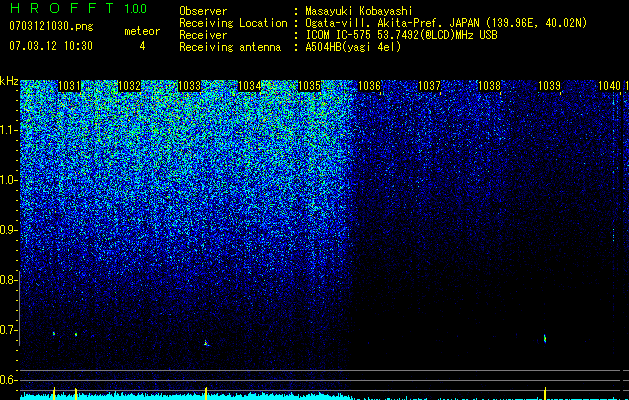The width and height of the screenshot is (629, 400).
Task: Click the 1.0 frequency axis label
Action: [8, 180]
